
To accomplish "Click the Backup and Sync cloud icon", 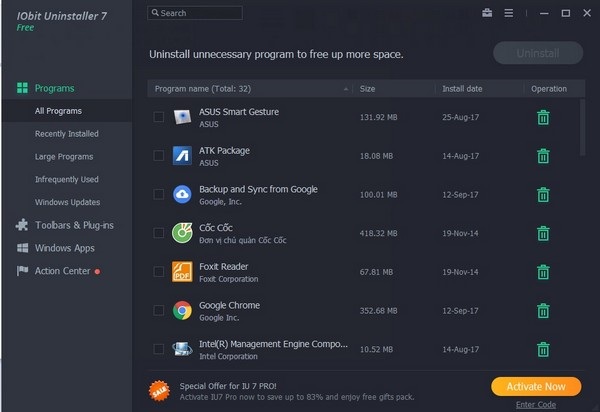I will [182, 194].
